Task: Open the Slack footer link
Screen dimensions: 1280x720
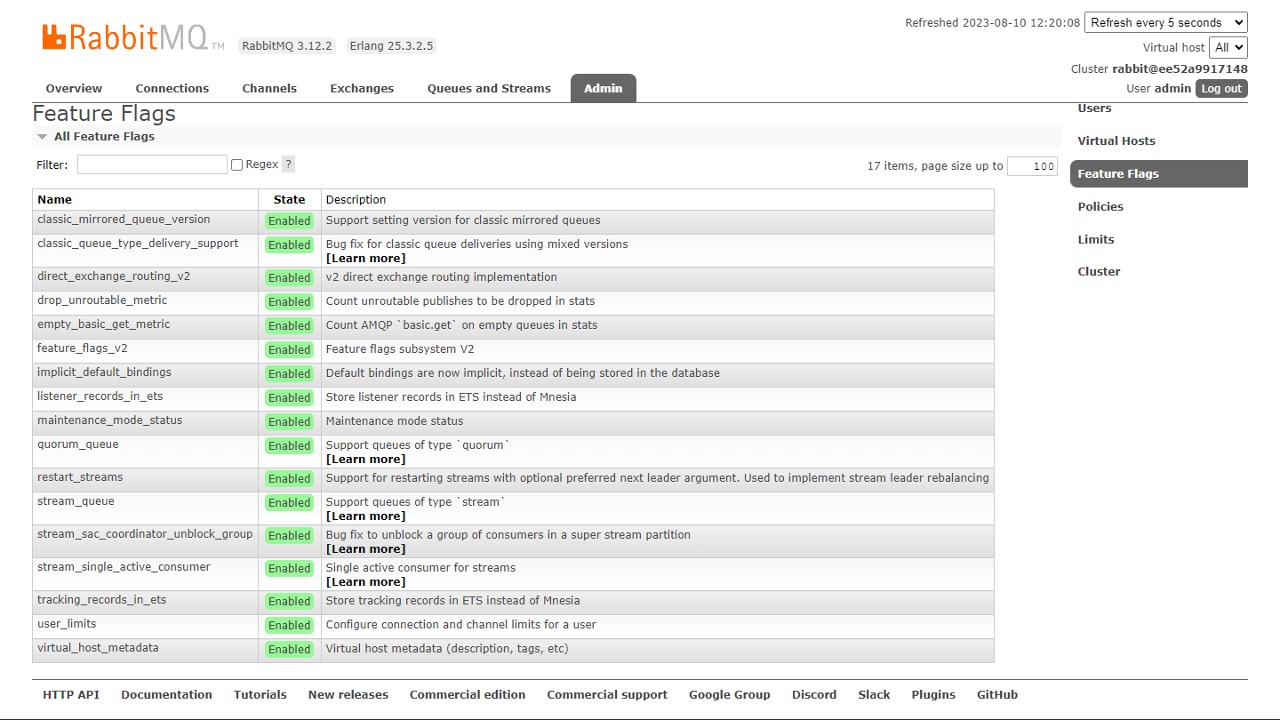Action: 874,695
